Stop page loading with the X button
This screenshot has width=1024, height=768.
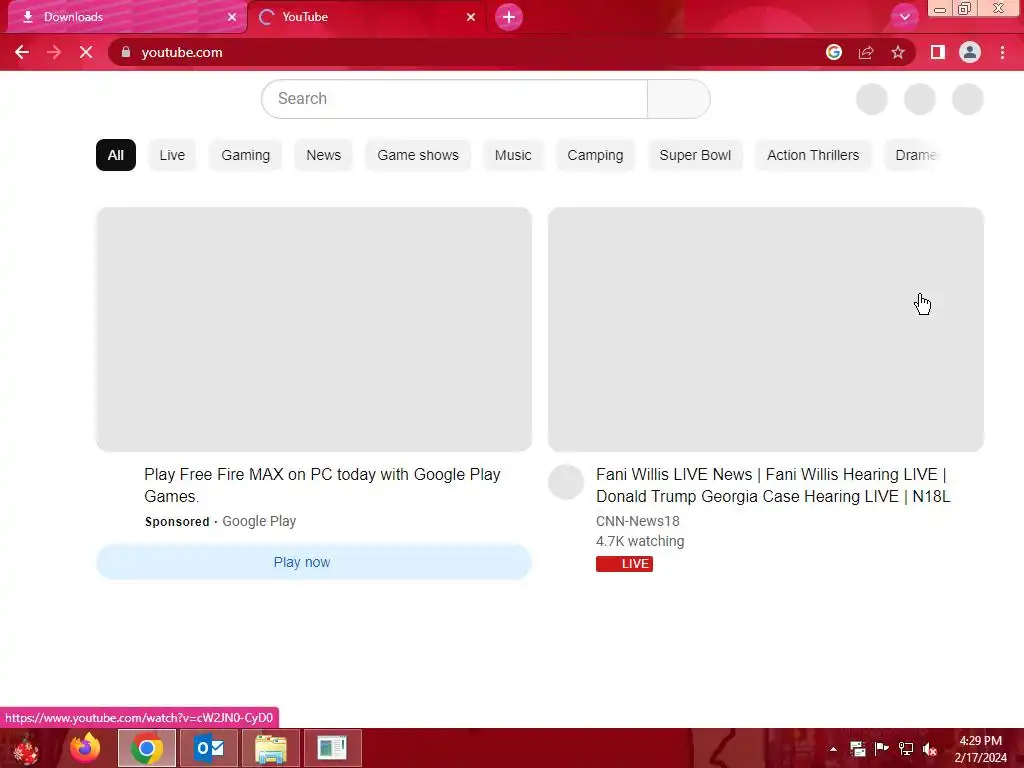[86, 52]
